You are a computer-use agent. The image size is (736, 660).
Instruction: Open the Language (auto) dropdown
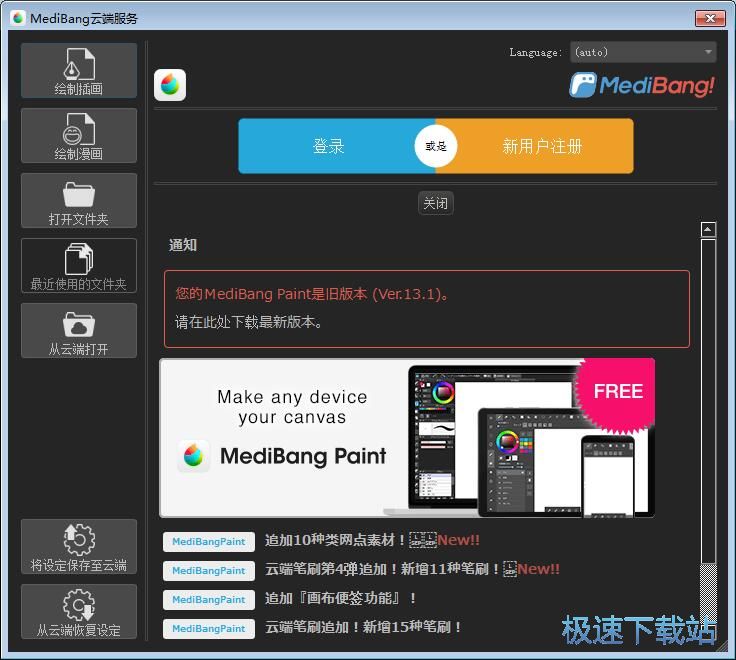(643, 52)
